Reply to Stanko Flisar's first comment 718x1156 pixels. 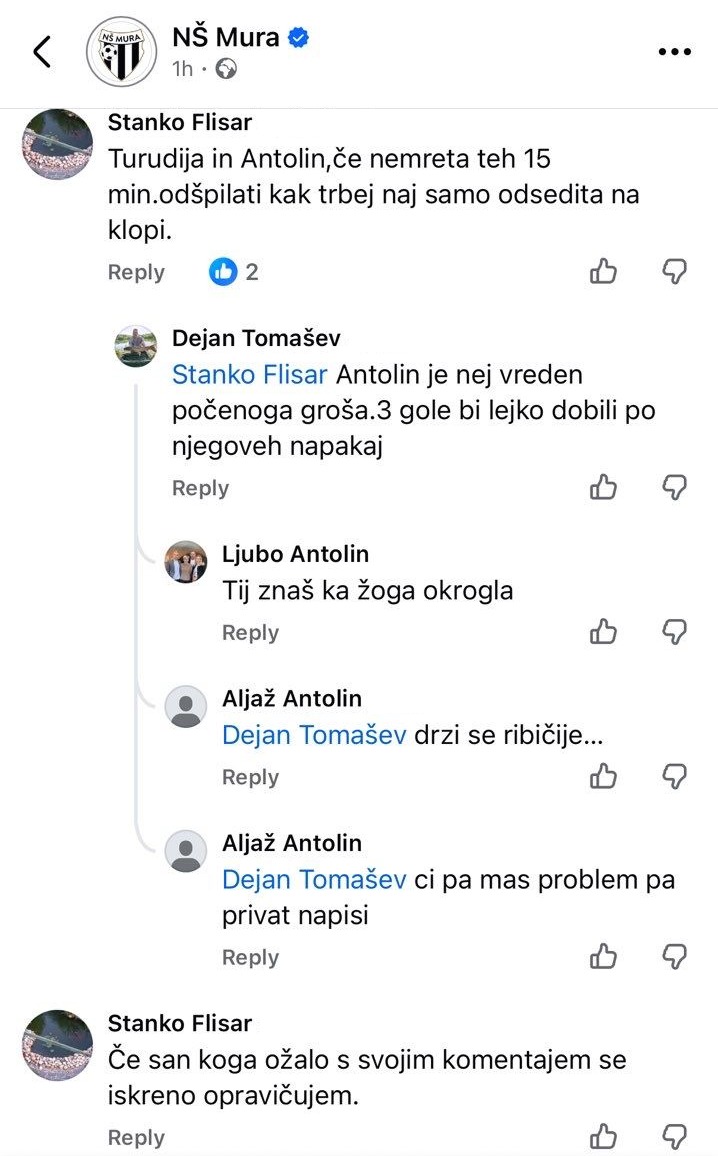click(x=136, y=272)
